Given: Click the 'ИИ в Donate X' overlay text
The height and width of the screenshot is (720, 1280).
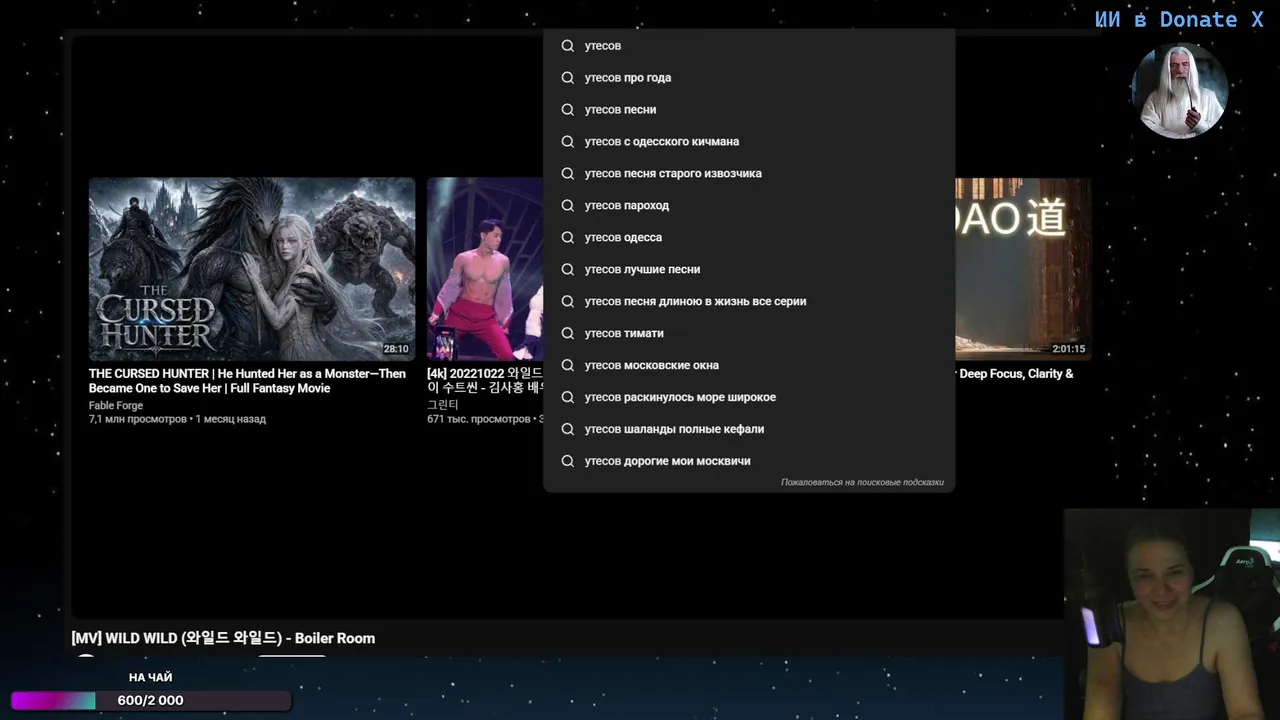Looking at the screenshot, I should [x=1179, y=20].
